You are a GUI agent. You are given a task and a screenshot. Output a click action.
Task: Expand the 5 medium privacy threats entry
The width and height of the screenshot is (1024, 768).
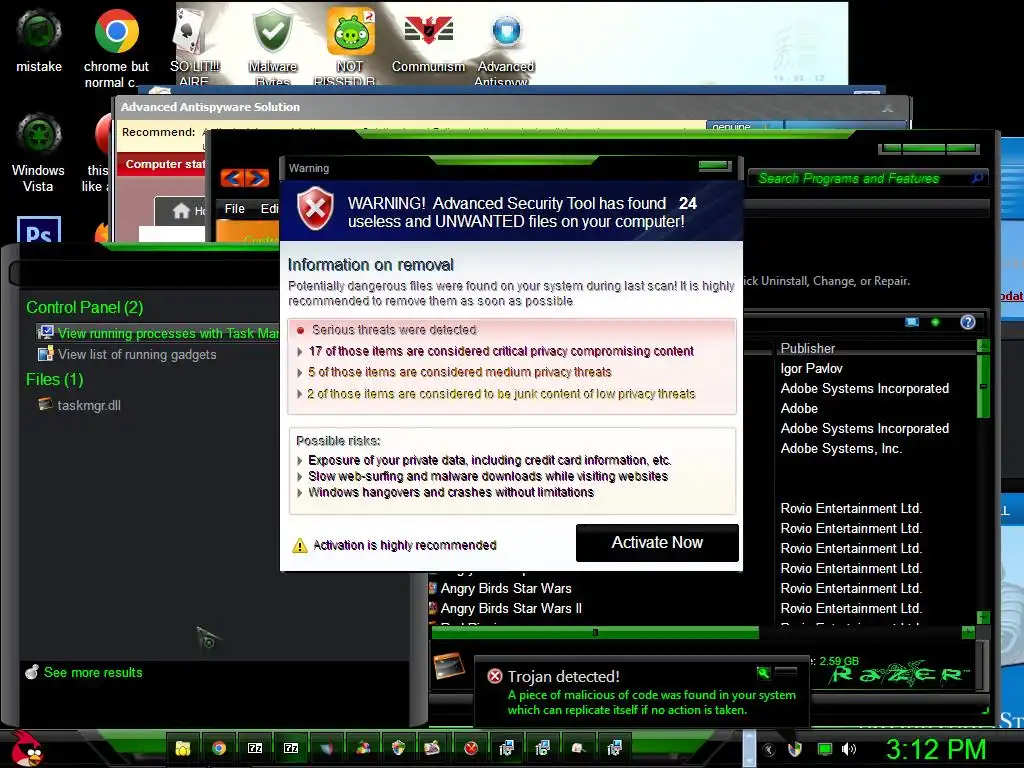300,372
